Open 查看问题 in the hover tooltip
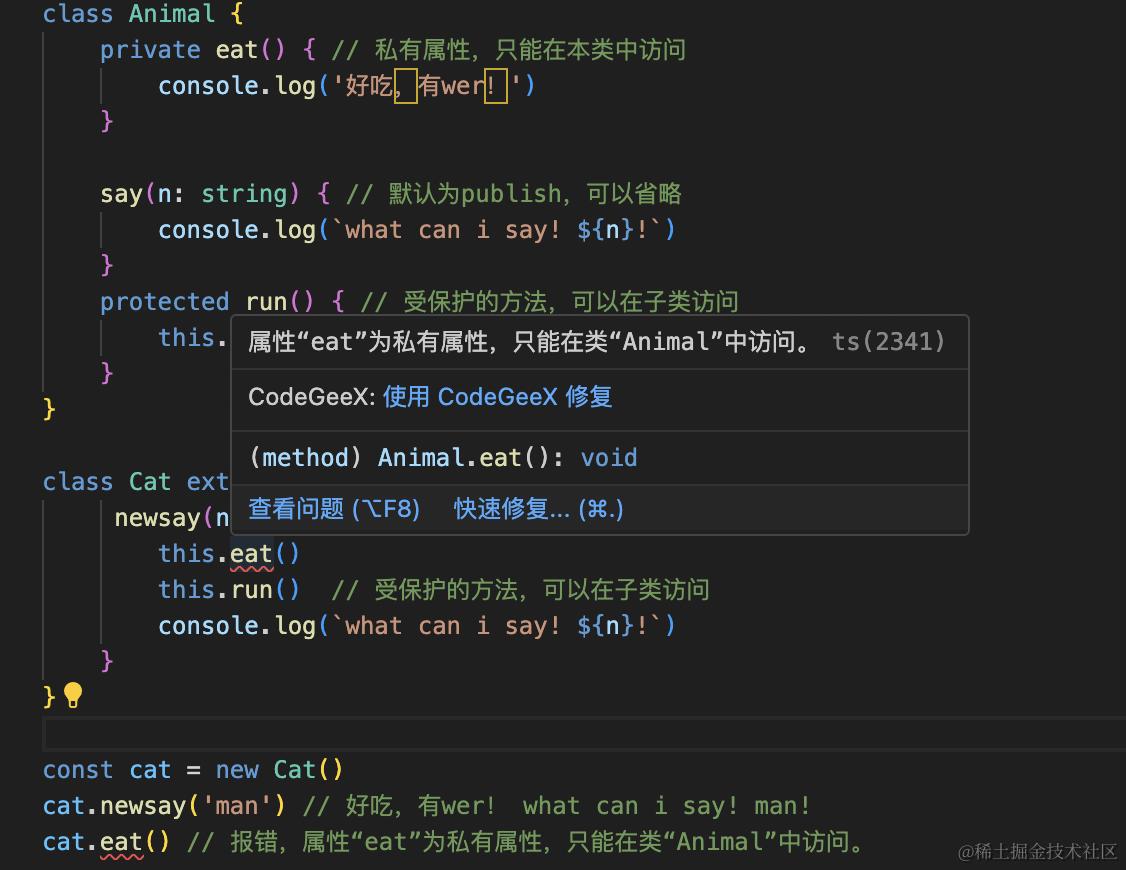Screen dimensions: 1126x870 [x=333, y=509]
